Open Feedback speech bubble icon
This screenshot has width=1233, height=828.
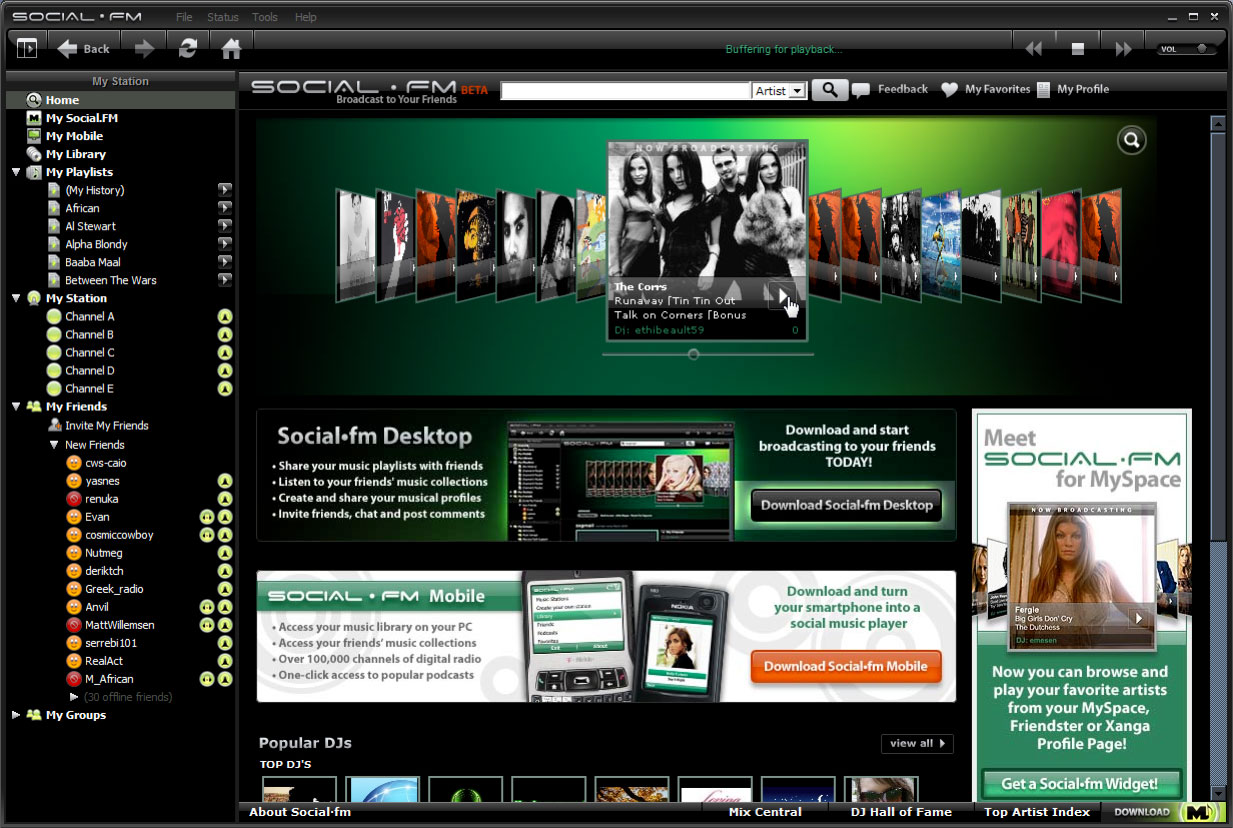point(861,90)
